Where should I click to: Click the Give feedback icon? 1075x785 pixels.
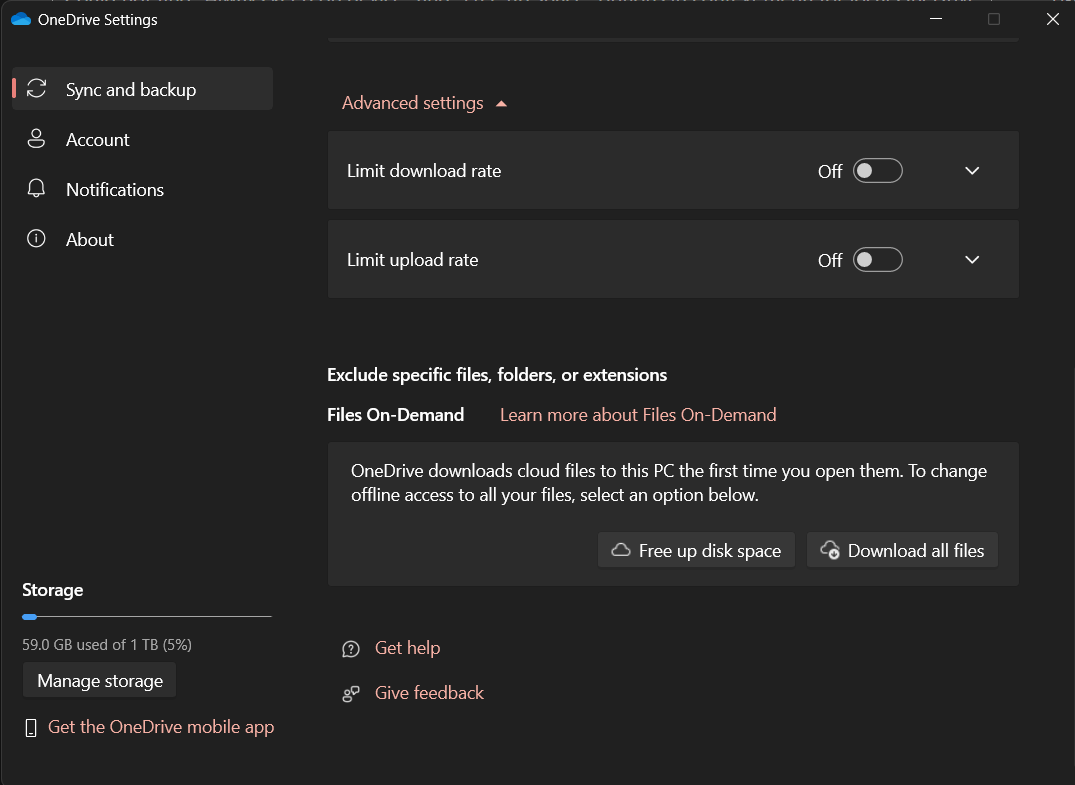tap(350, 692)
